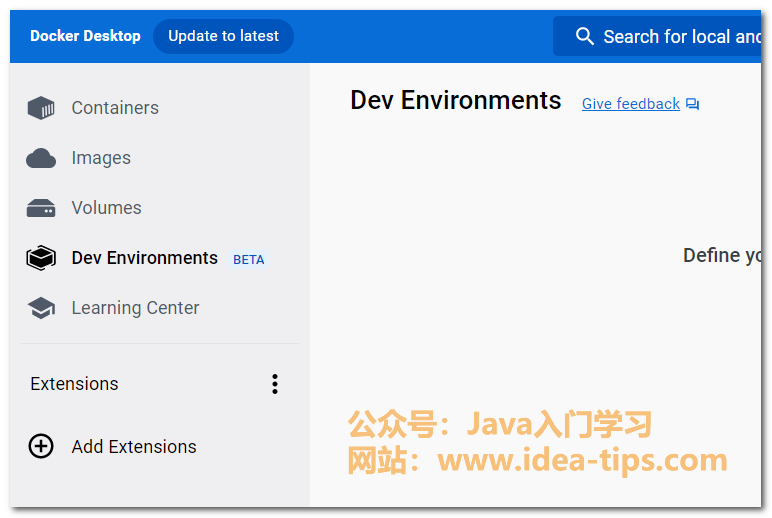This screenshot has width=772, height=518.
Task: Click the Dev Environments box icon
Action: (41, 258)
